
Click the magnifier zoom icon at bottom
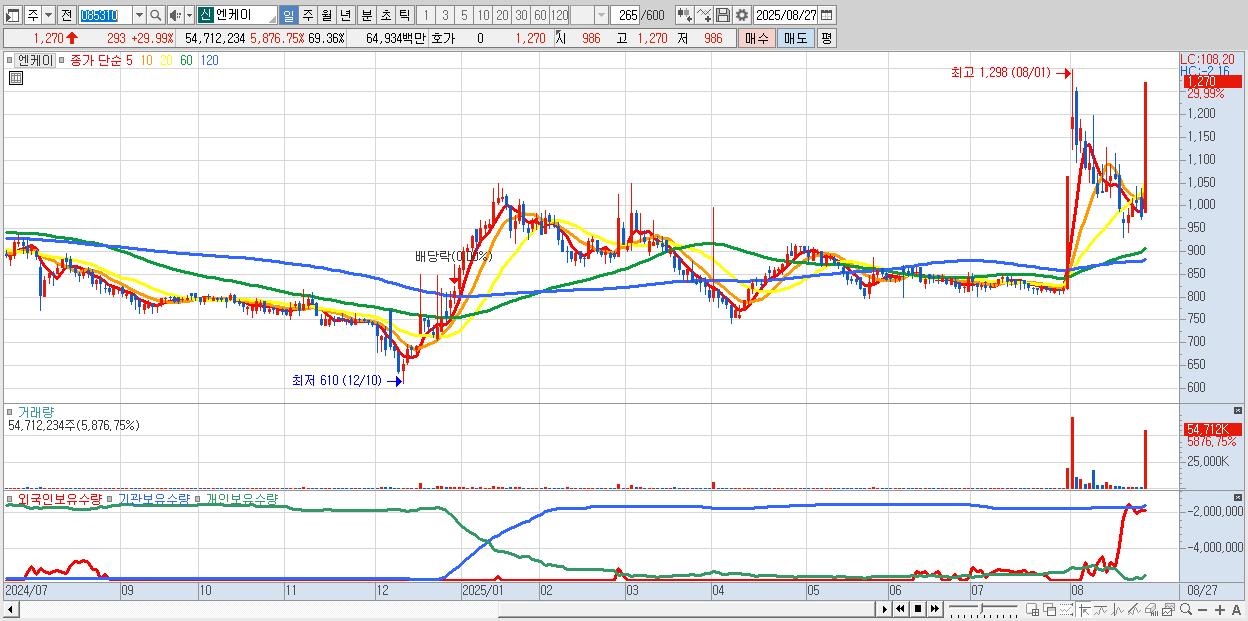1185,610
